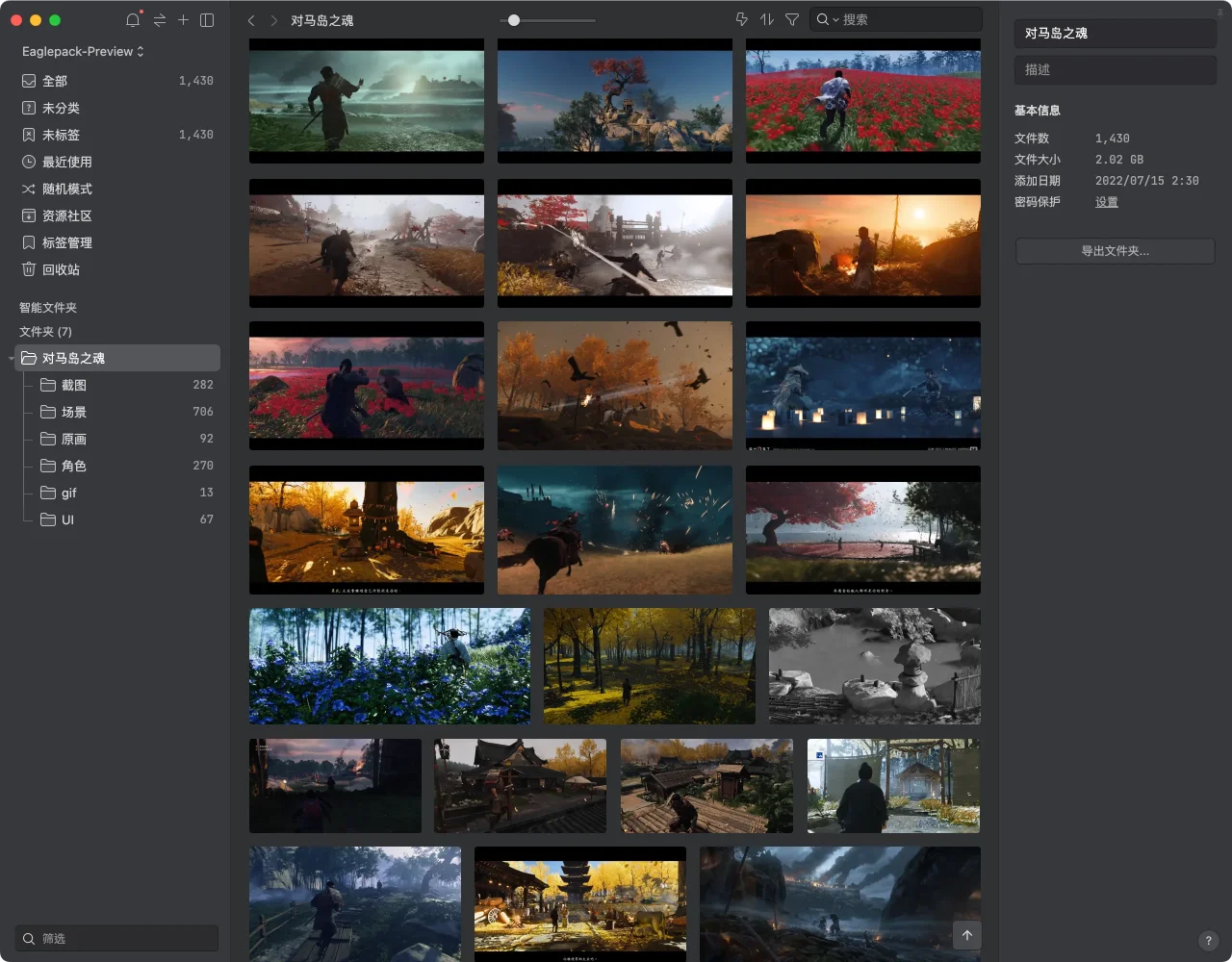This screenshot has width=1232, height=962.
Task: Open 随机模式 in the sidebar
Action: coord(117,189)
